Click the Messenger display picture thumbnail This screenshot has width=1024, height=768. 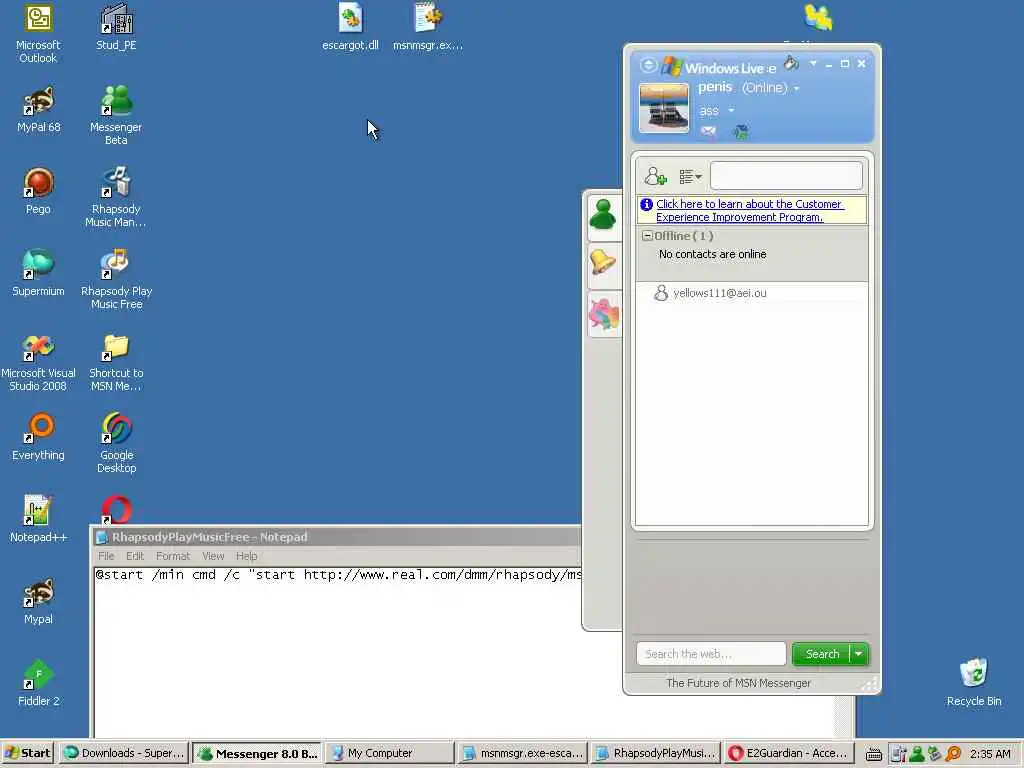(x=664, y=108)
